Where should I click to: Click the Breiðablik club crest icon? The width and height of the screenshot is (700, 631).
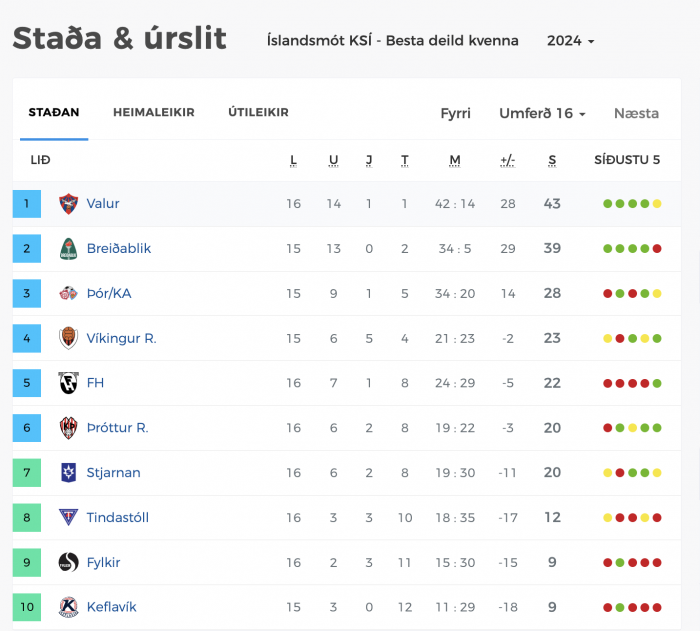coord(68,249)
